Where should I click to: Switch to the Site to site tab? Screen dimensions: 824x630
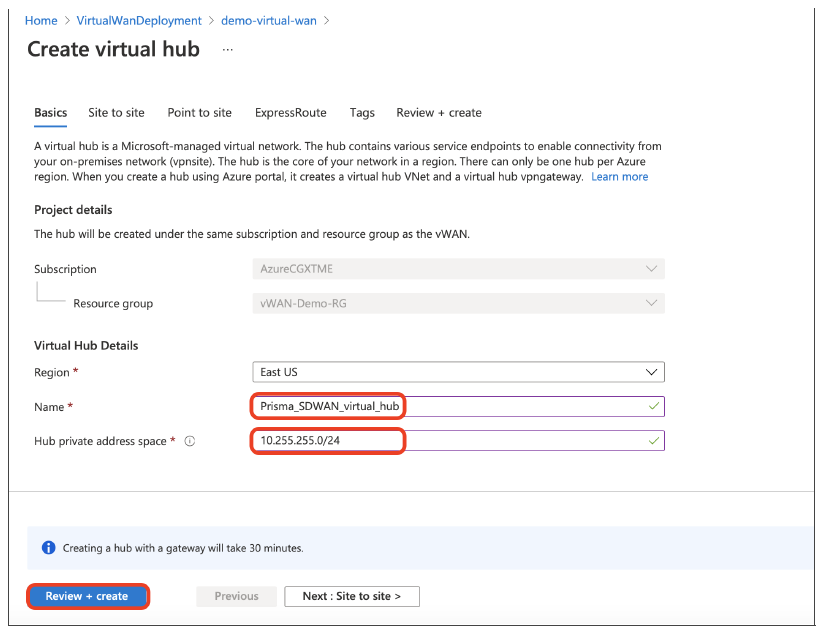(116, 113)
